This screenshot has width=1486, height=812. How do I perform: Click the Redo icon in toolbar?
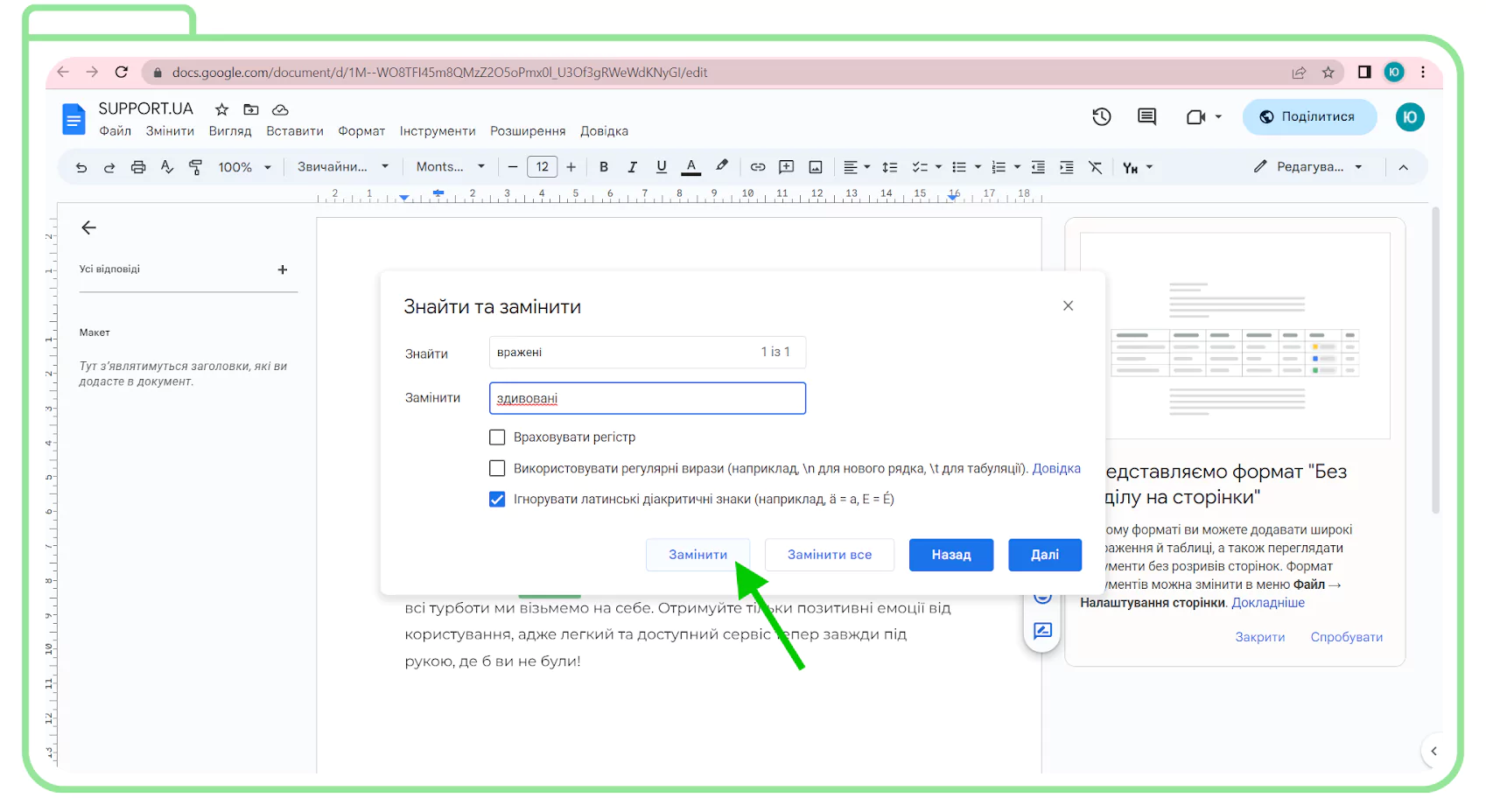tap(109, 167)
